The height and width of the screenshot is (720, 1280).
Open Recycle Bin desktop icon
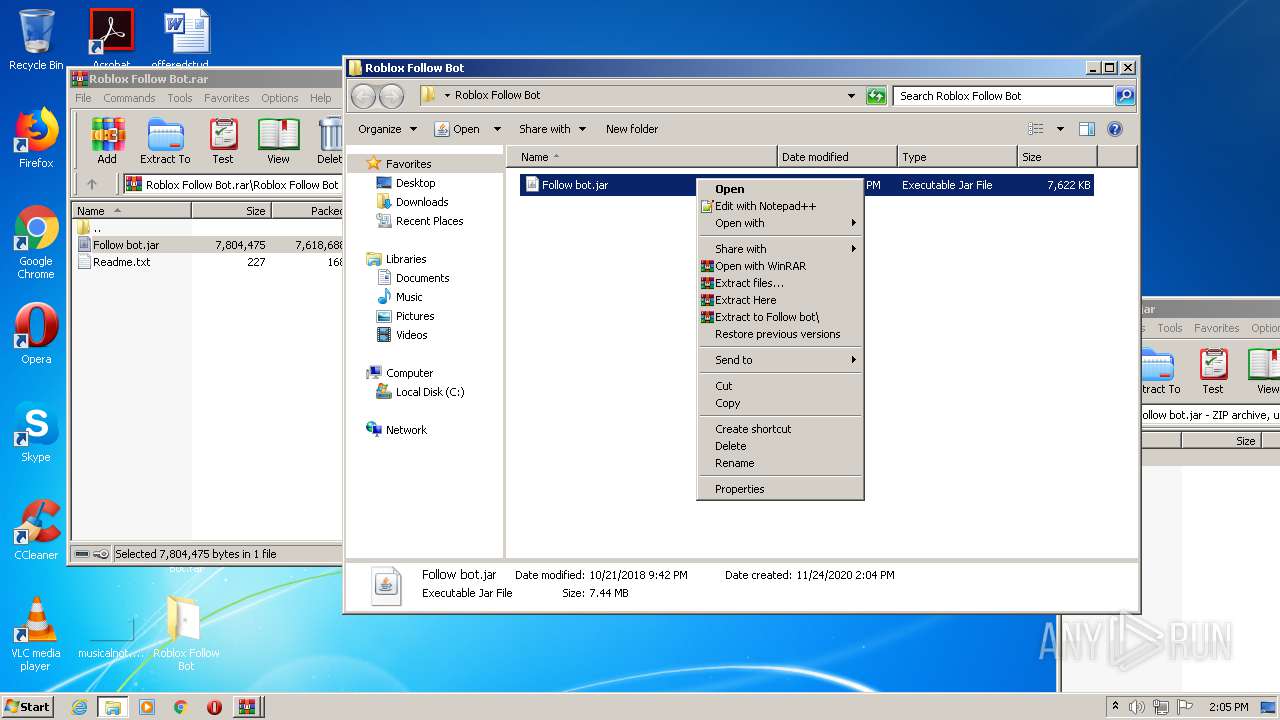click(x=36, y=40)
